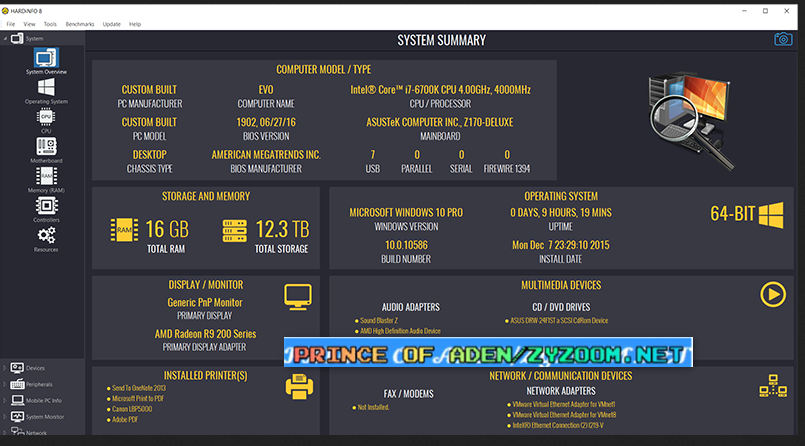Screen dimensions: 805x446
Task: Click the yellow storage drives icon
Action: [235, 231]
